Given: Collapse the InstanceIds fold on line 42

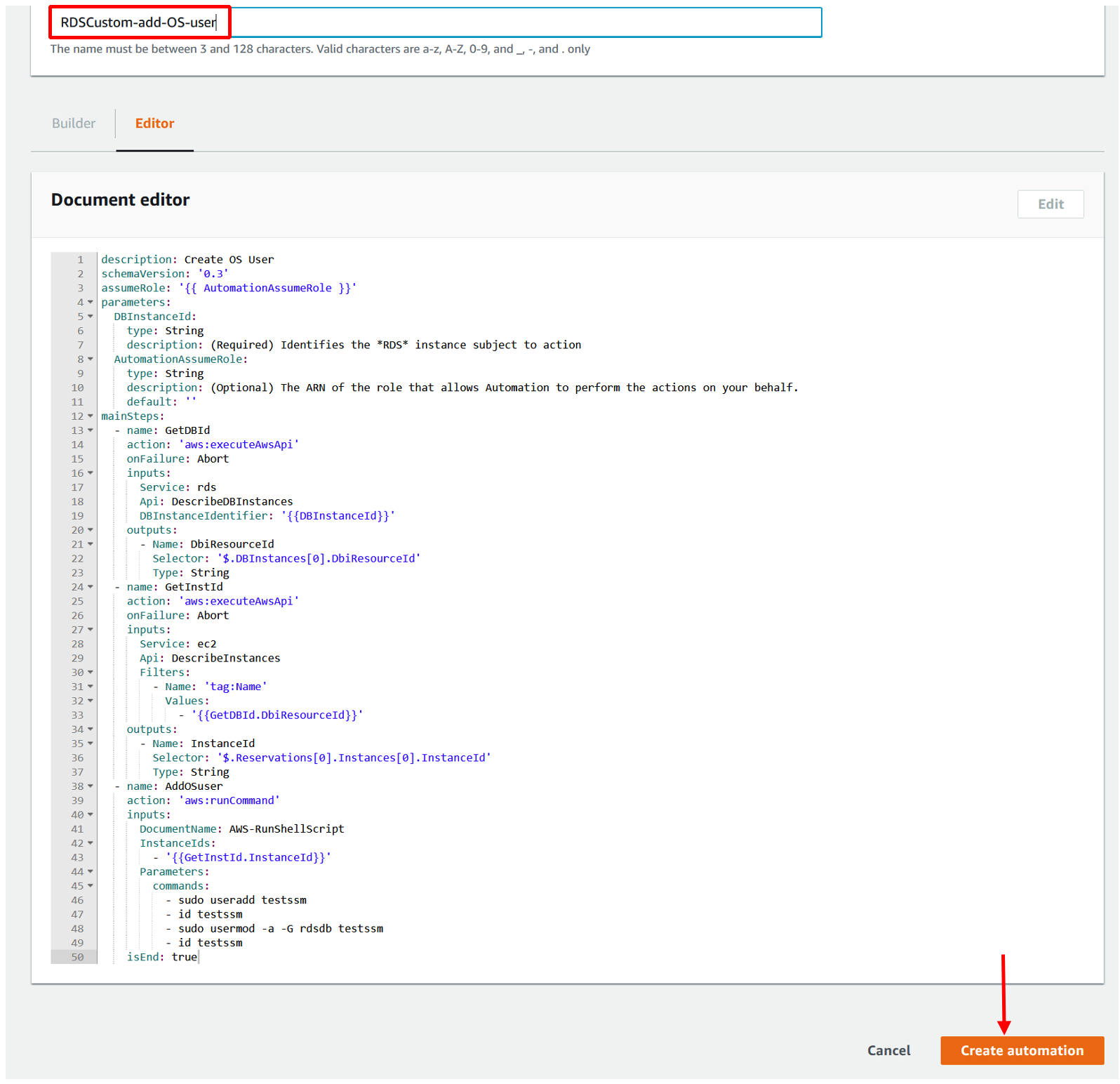Looking at the screenshot, I should click(91, 843).
